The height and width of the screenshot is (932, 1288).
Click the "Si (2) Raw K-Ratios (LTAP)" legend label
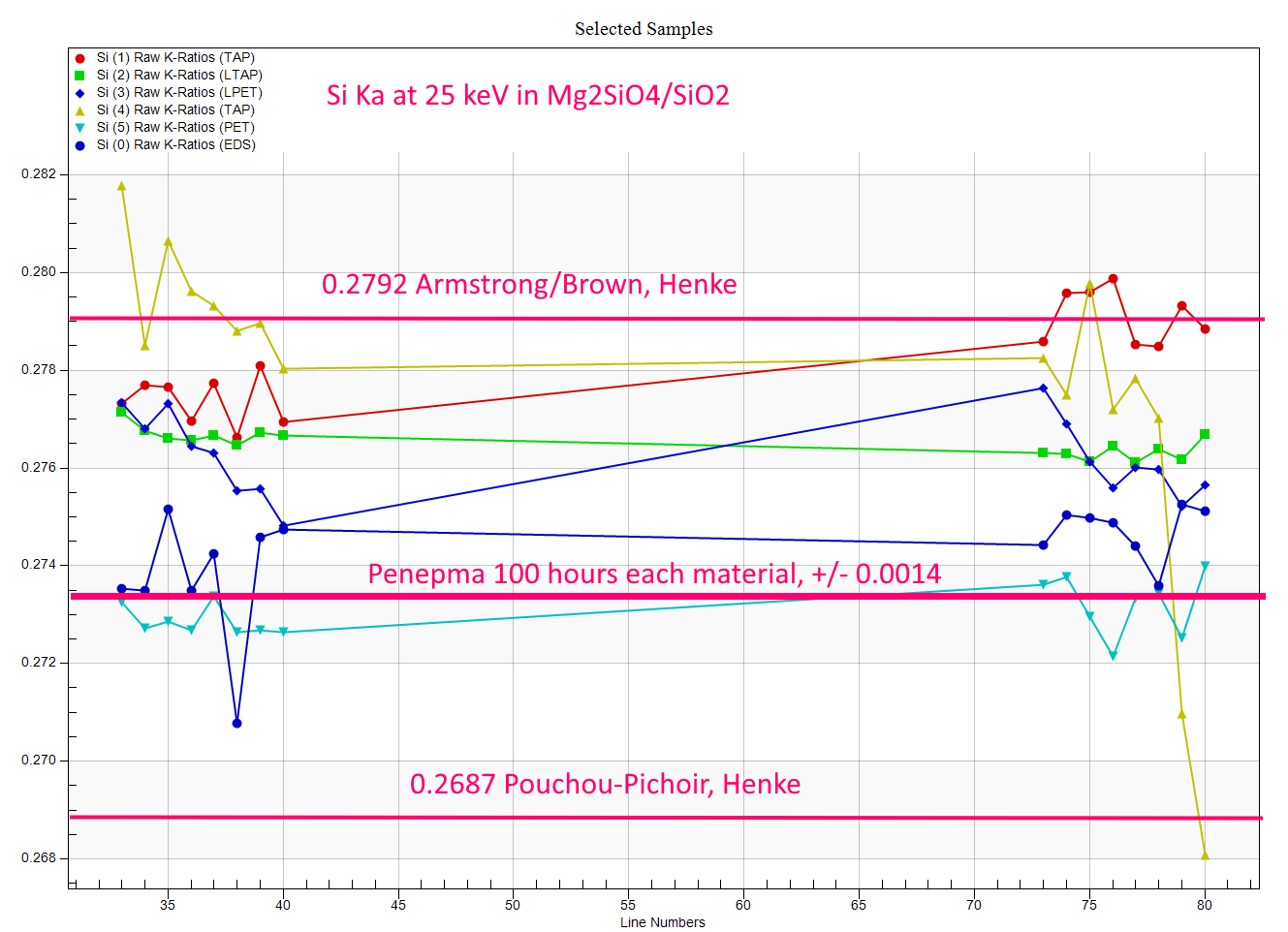(179, 76)
